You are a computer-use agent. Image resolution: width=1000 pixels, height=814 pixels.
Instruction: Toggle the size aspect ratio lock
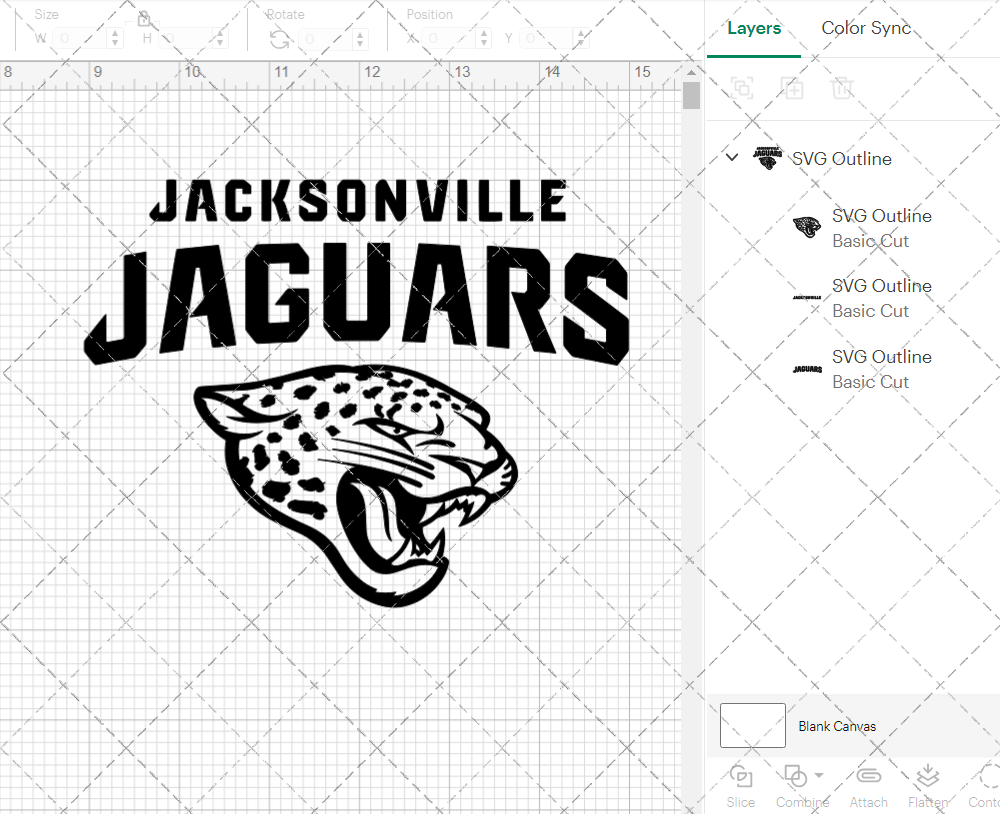point(144,19)
